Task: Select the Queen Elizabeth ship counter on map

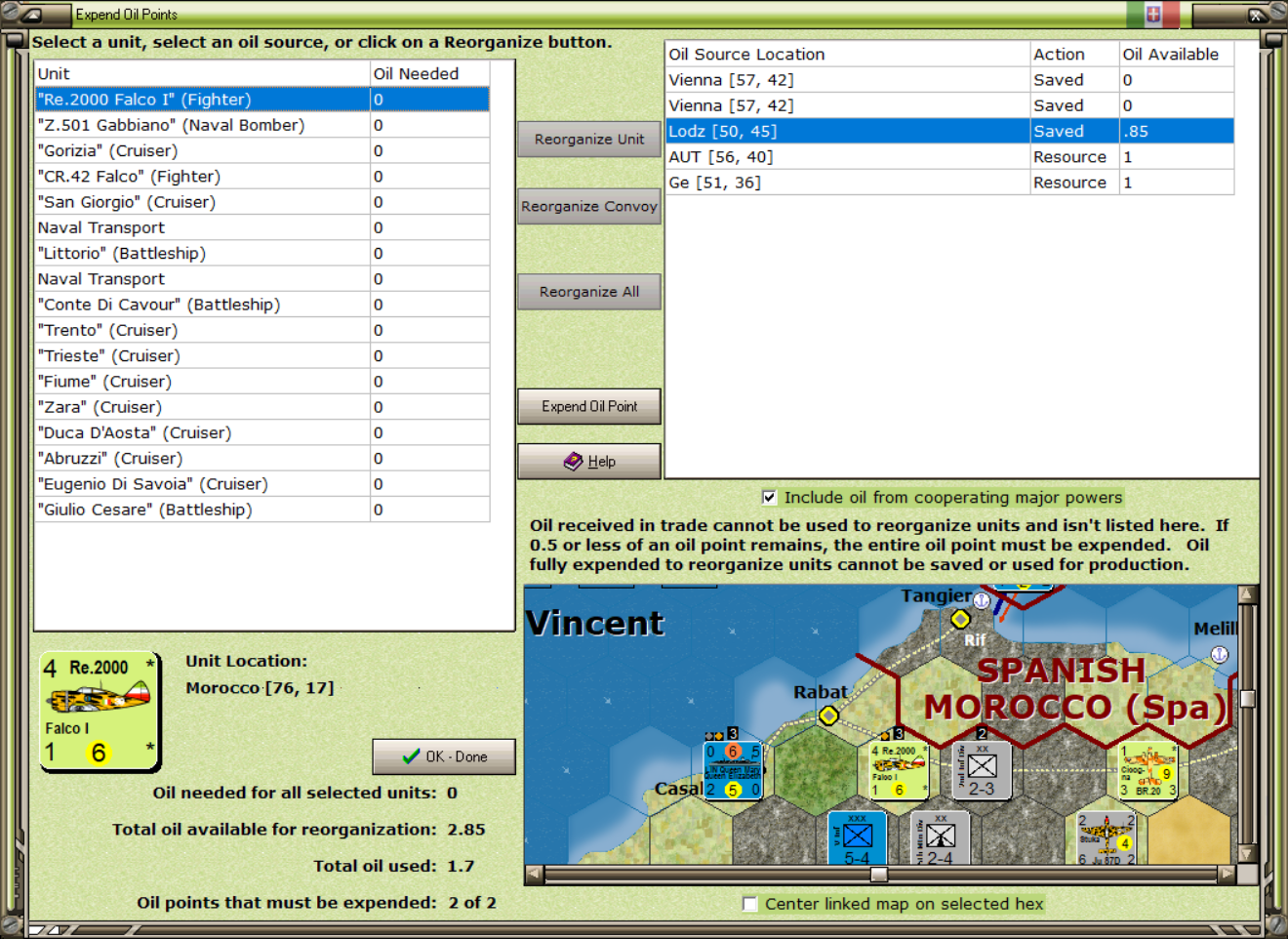Action: pos(733,770)
